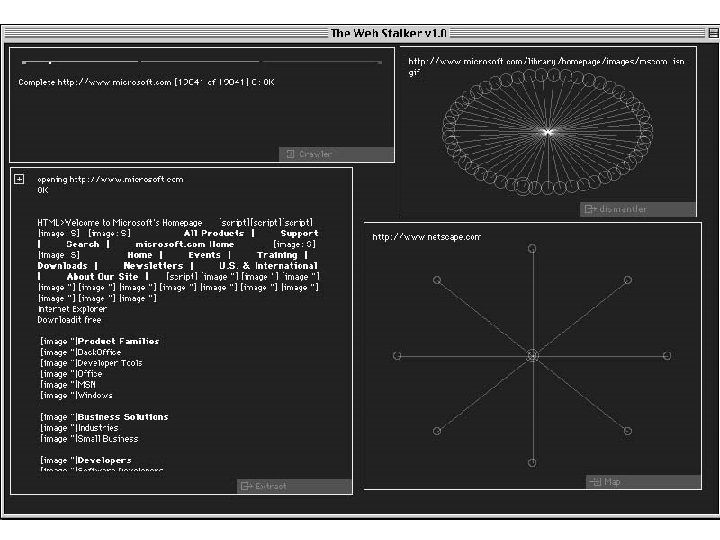Click the About Our Site text
The image size is (720, 540).
[x=102, y=276]
